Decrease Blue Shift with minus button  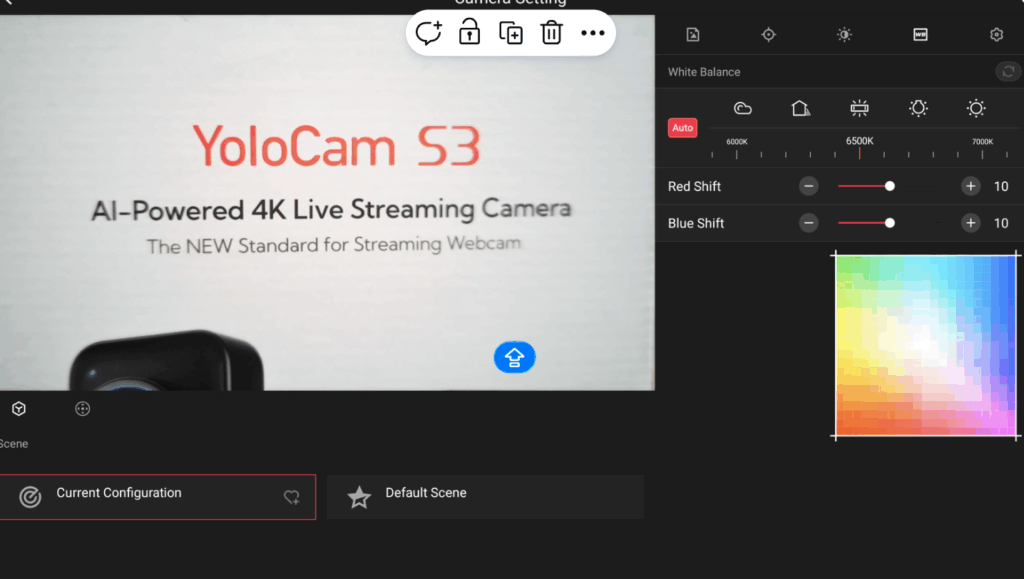[x=808, y=223]
